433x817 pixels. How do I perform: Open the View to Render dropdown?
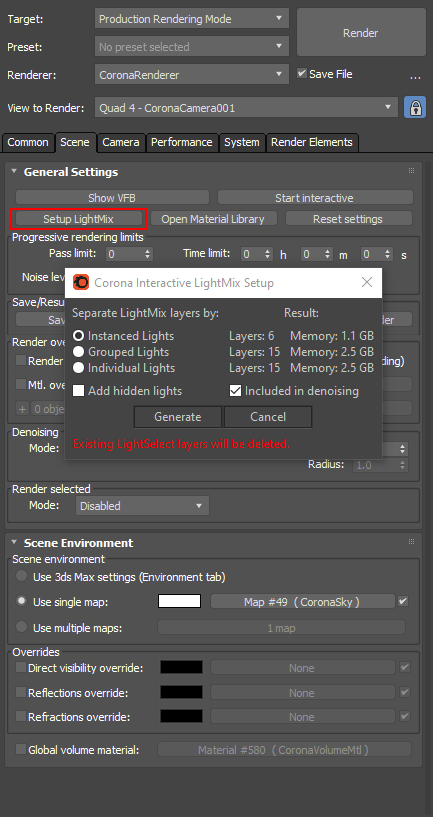click(x=246, y=108)
